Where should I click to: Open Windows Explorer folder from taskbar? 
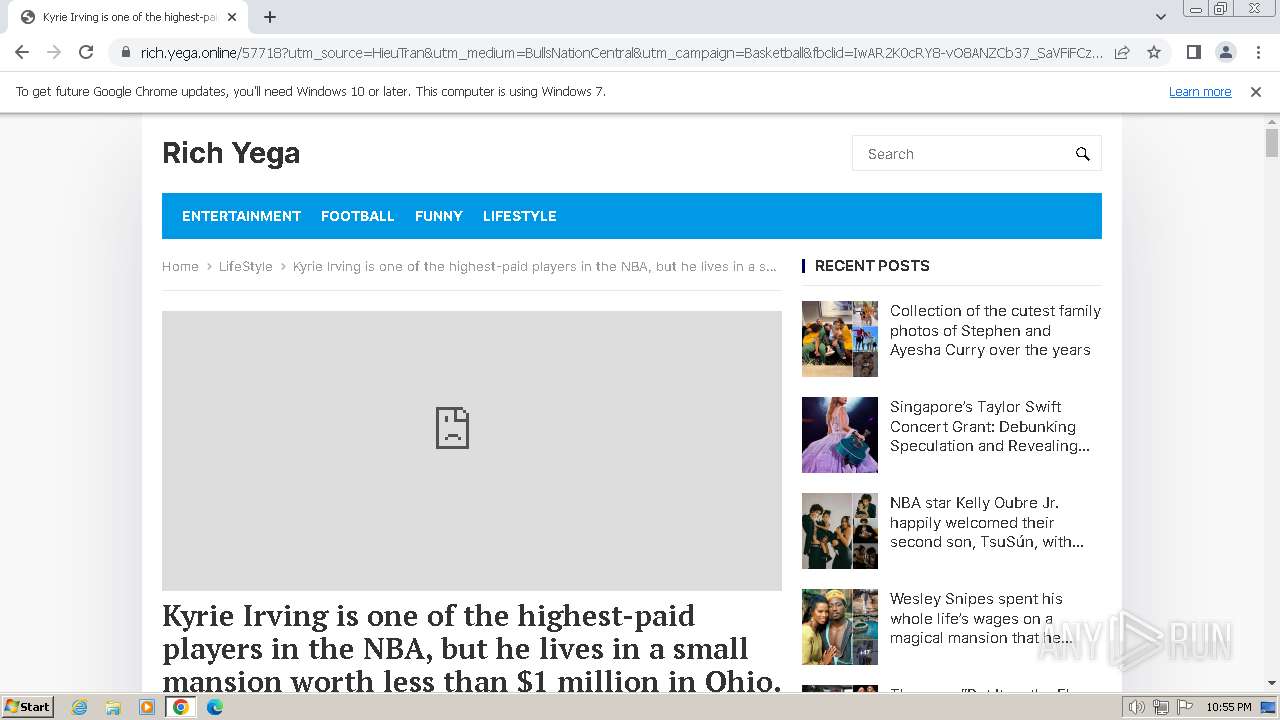click(x=113, y=707)
